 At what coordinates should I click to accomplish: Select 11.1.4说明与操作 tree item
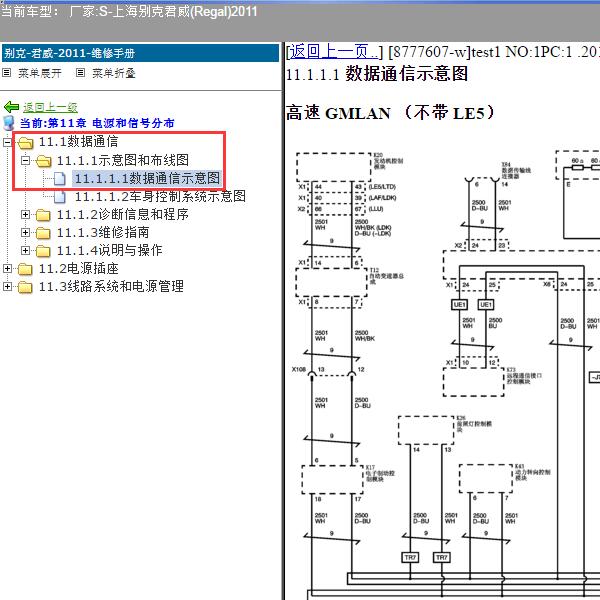point(109,250)
